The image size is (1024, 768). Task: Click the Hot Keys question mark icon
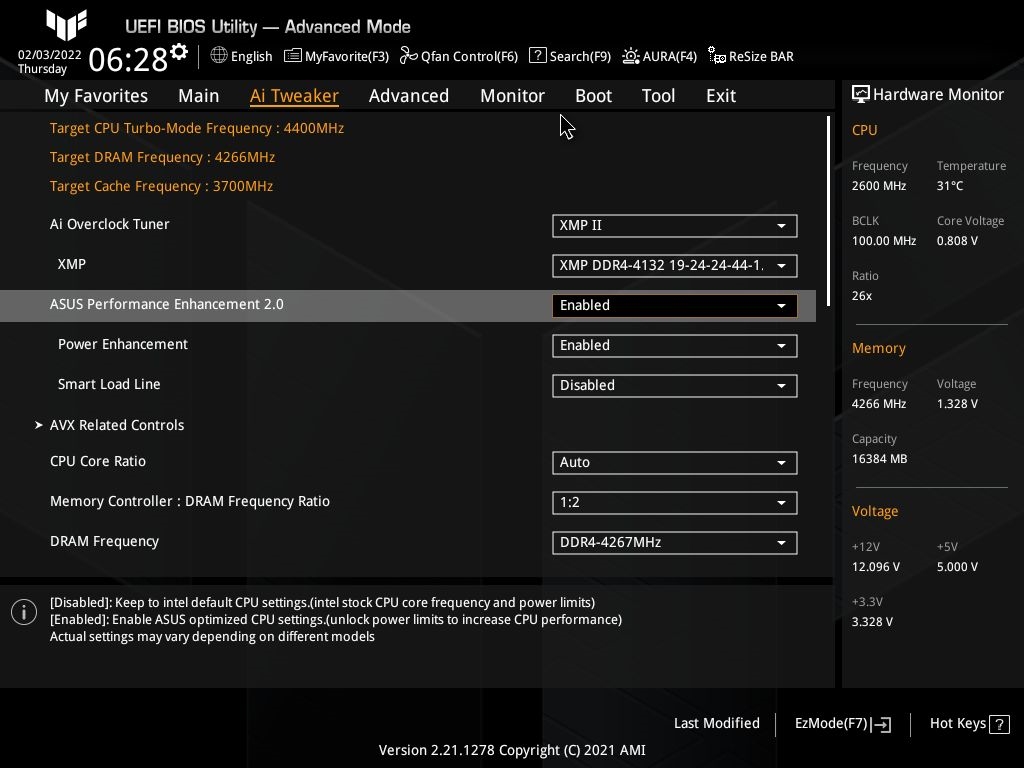point(999,724)
